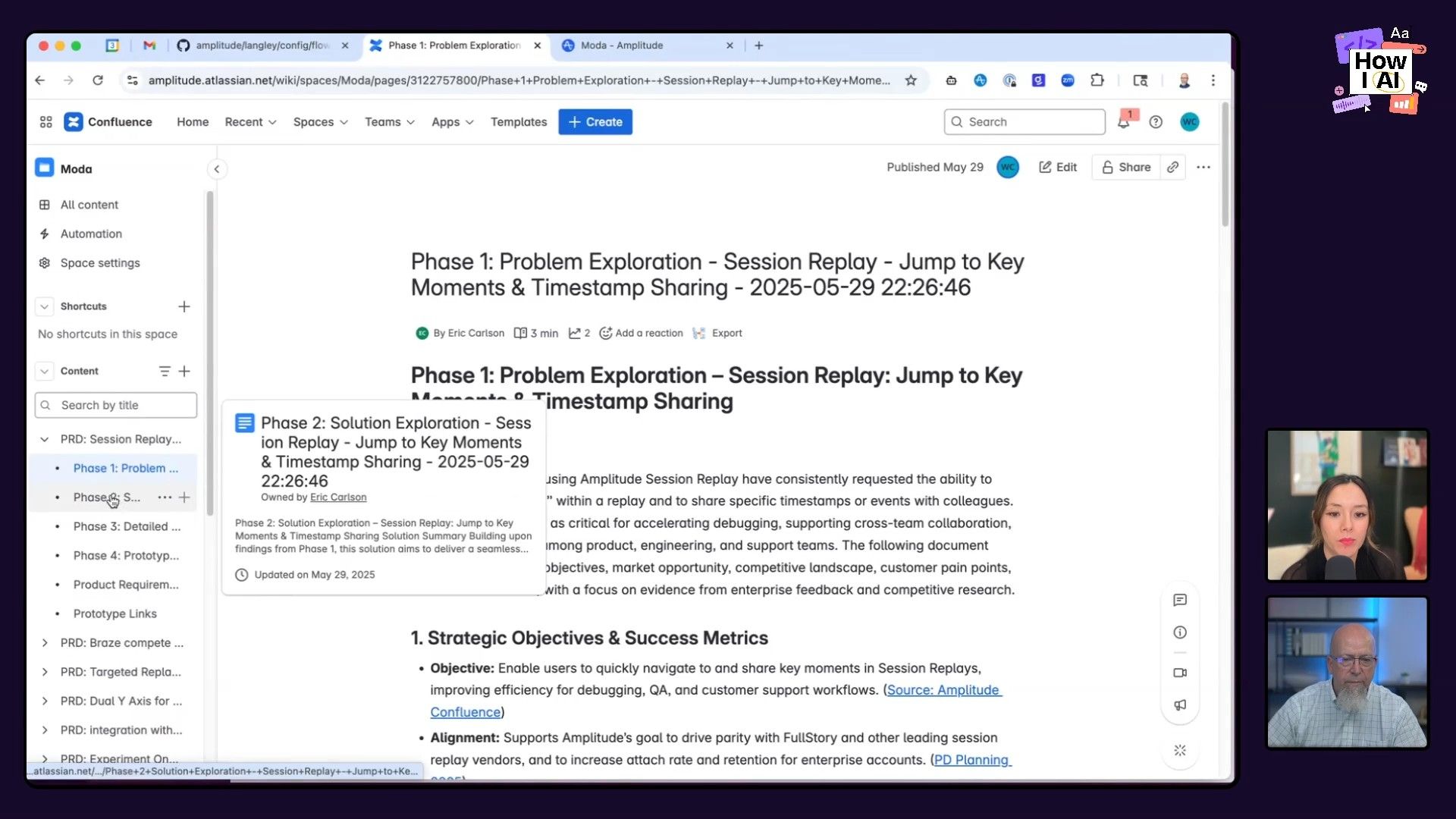Switch to the GitHub amplitude/langley tab

click(262, 45)
